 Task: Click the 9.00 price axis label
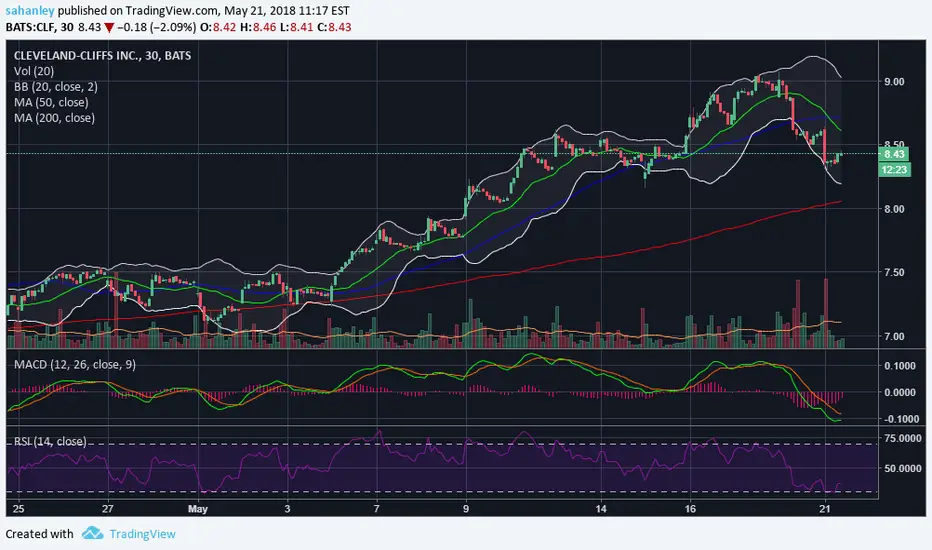[x=894, y=81]
